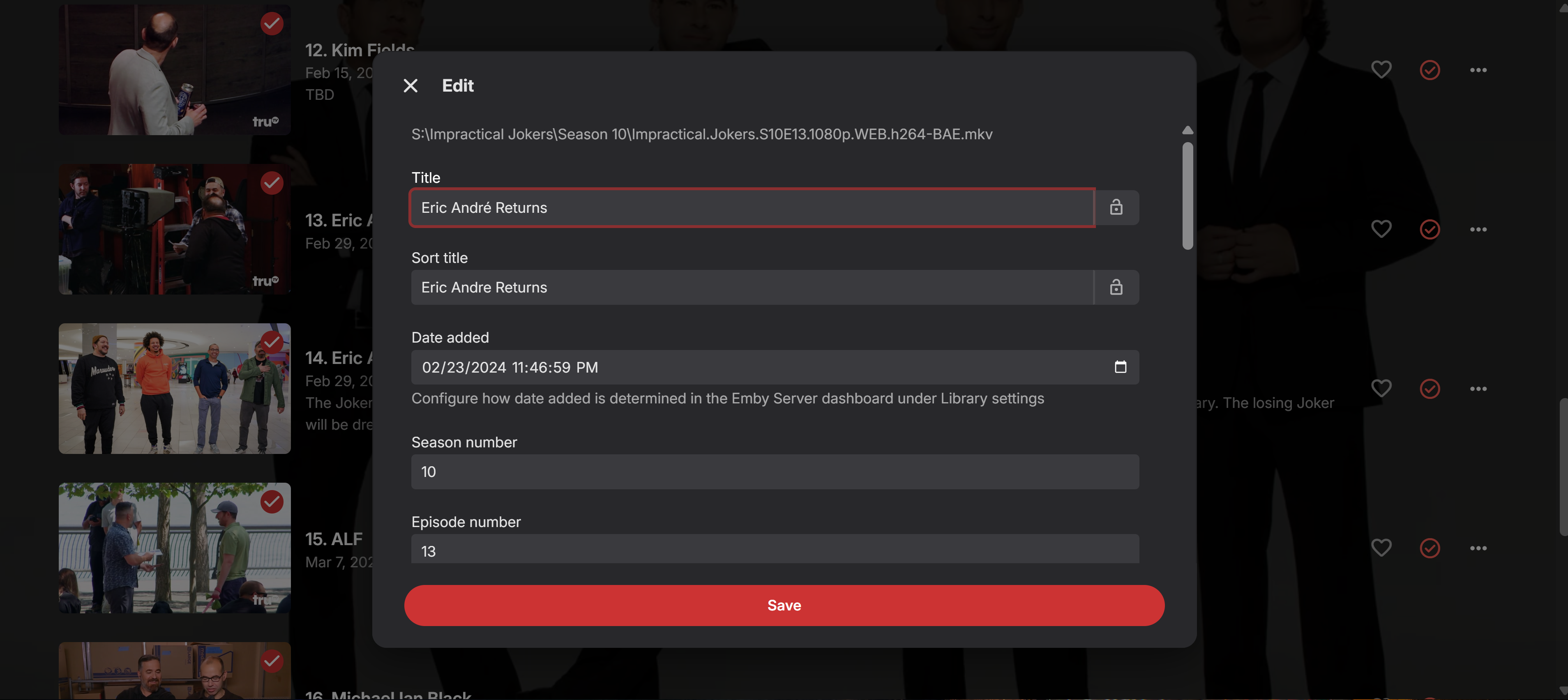Favorite the Kim Fields episode heart icon
The height and width of the screenshot is (700, 1568).
pyautogui.click(x=1381, y=70)
